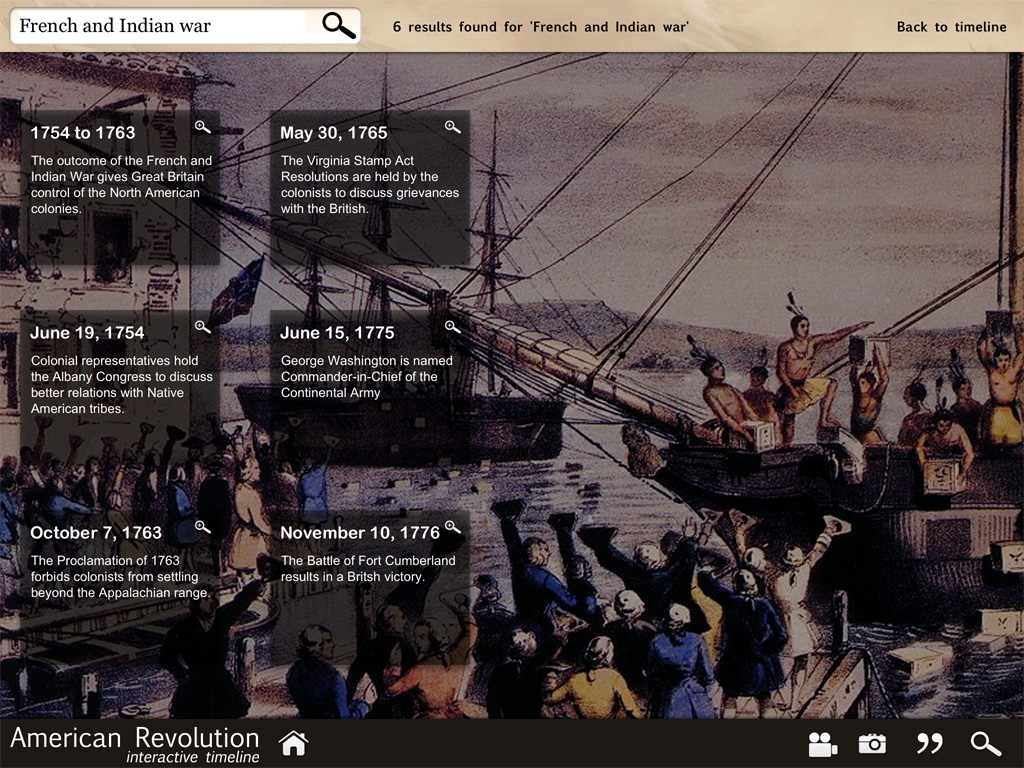Select the George Washington Commander-in-Chief description
Image resolution: width=1024 pixels, height=768 pixels.
point(366,376)
